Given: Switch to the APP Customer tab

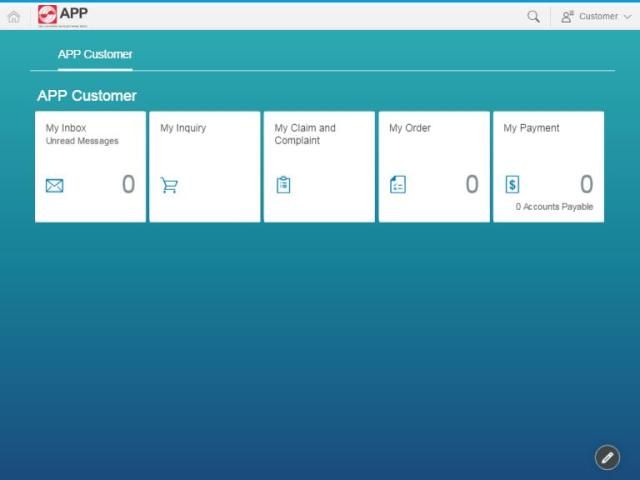Looking at the screenshot, I should pos(95,54).
